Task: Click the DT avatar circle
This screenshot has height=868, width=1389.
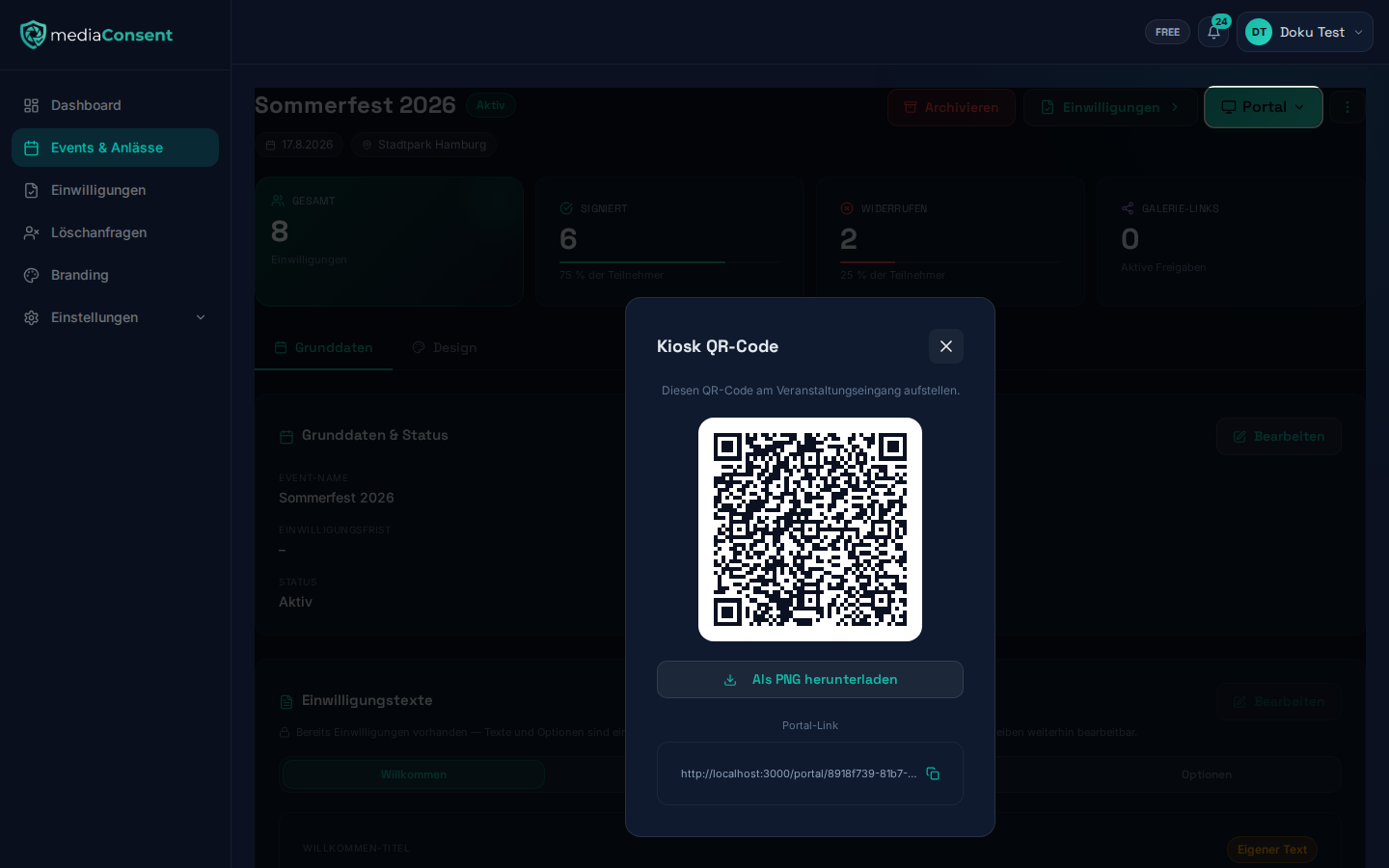Action: pos(1259,32)
